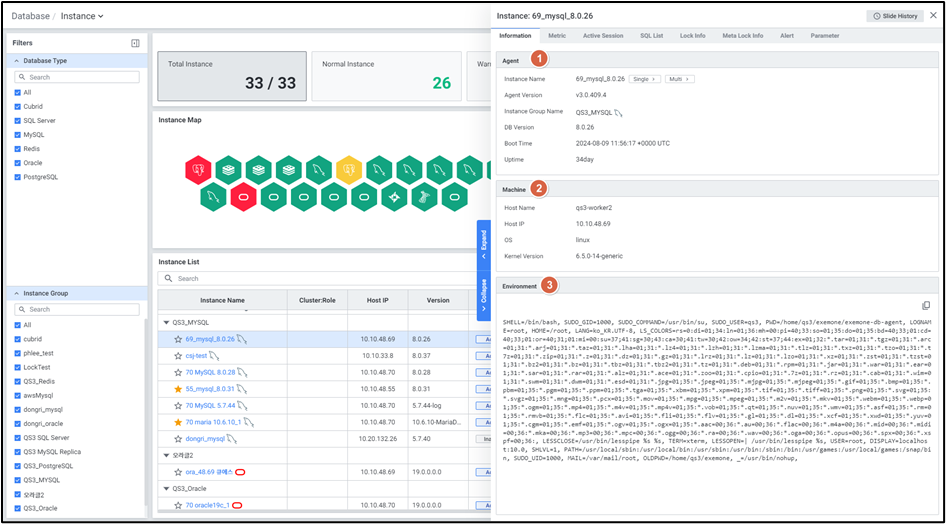The width and height of the screenshot is (946, 524).
Task: Unstar the 55_mysql_8.0.31 instance
Action: (x=179, y=388)
